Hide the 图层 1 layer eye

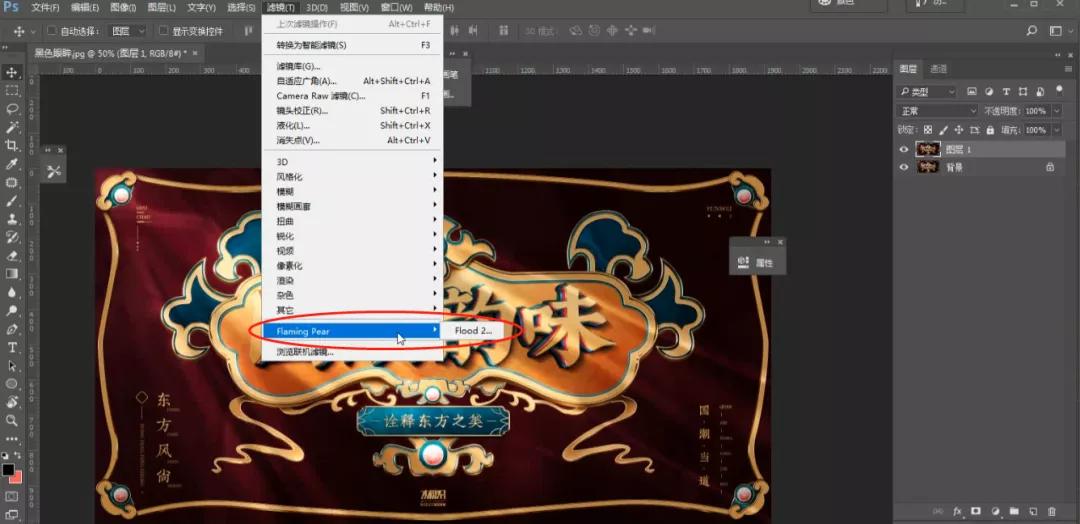pos(904,149)
